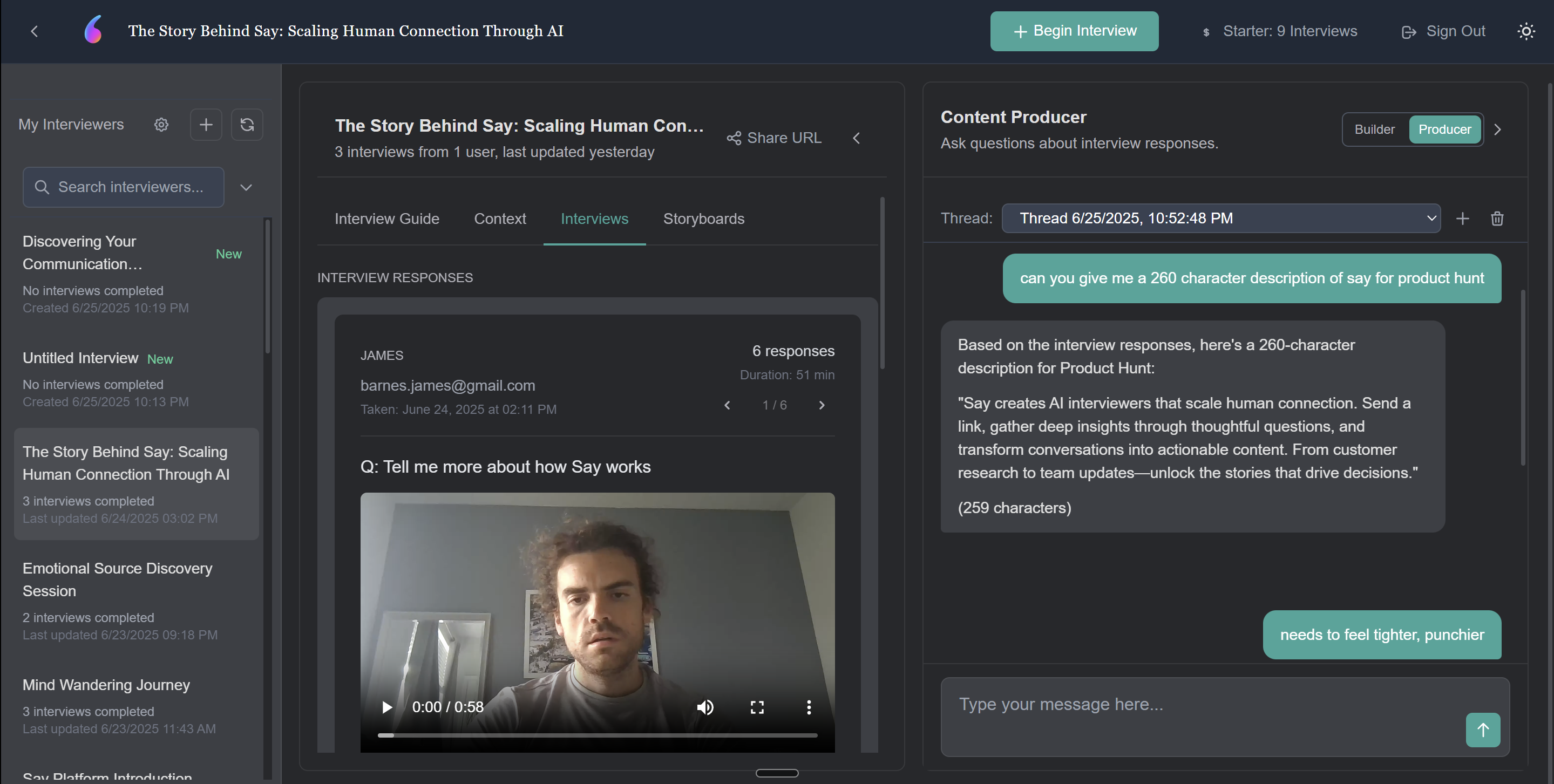Screen dimensions: 1554x784
Task: Click the panel resize handle at bottom
Action: 777,773
